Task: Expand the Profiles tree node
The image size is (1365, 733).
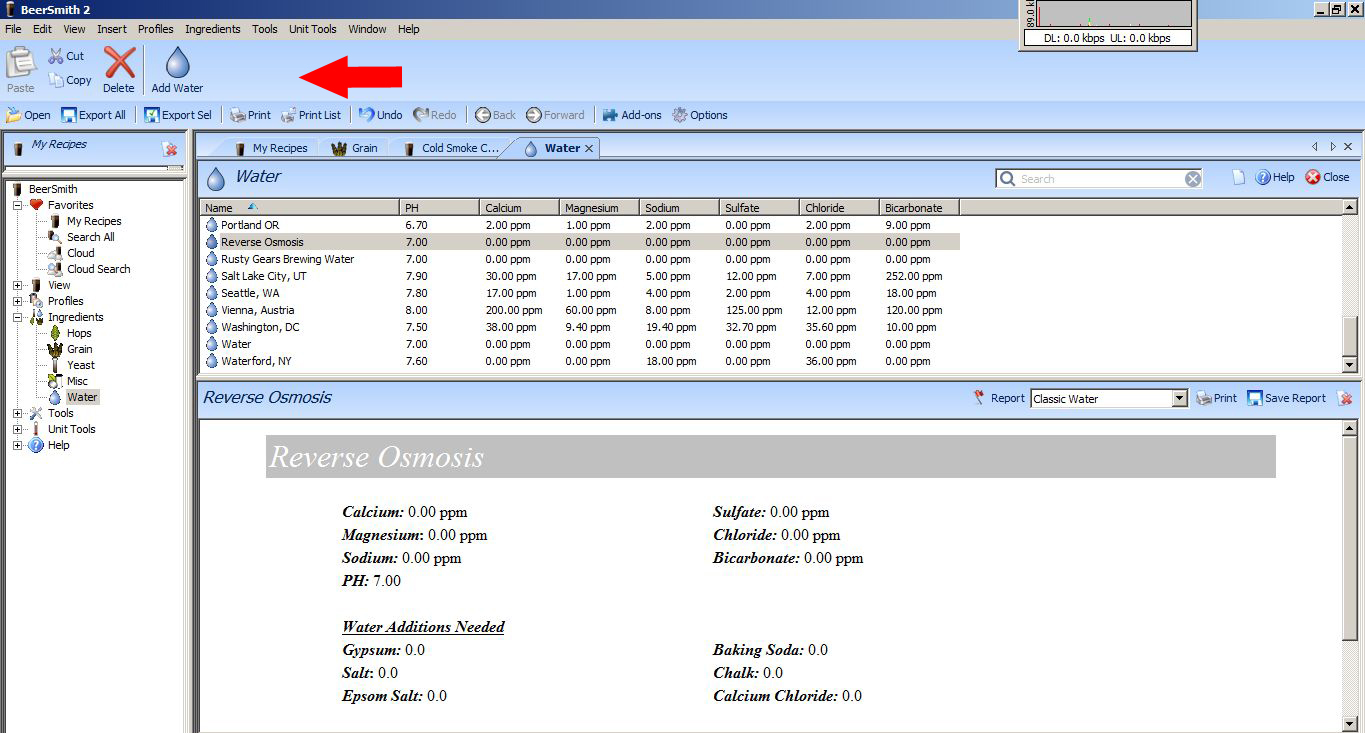Action: tap(18, 301)
